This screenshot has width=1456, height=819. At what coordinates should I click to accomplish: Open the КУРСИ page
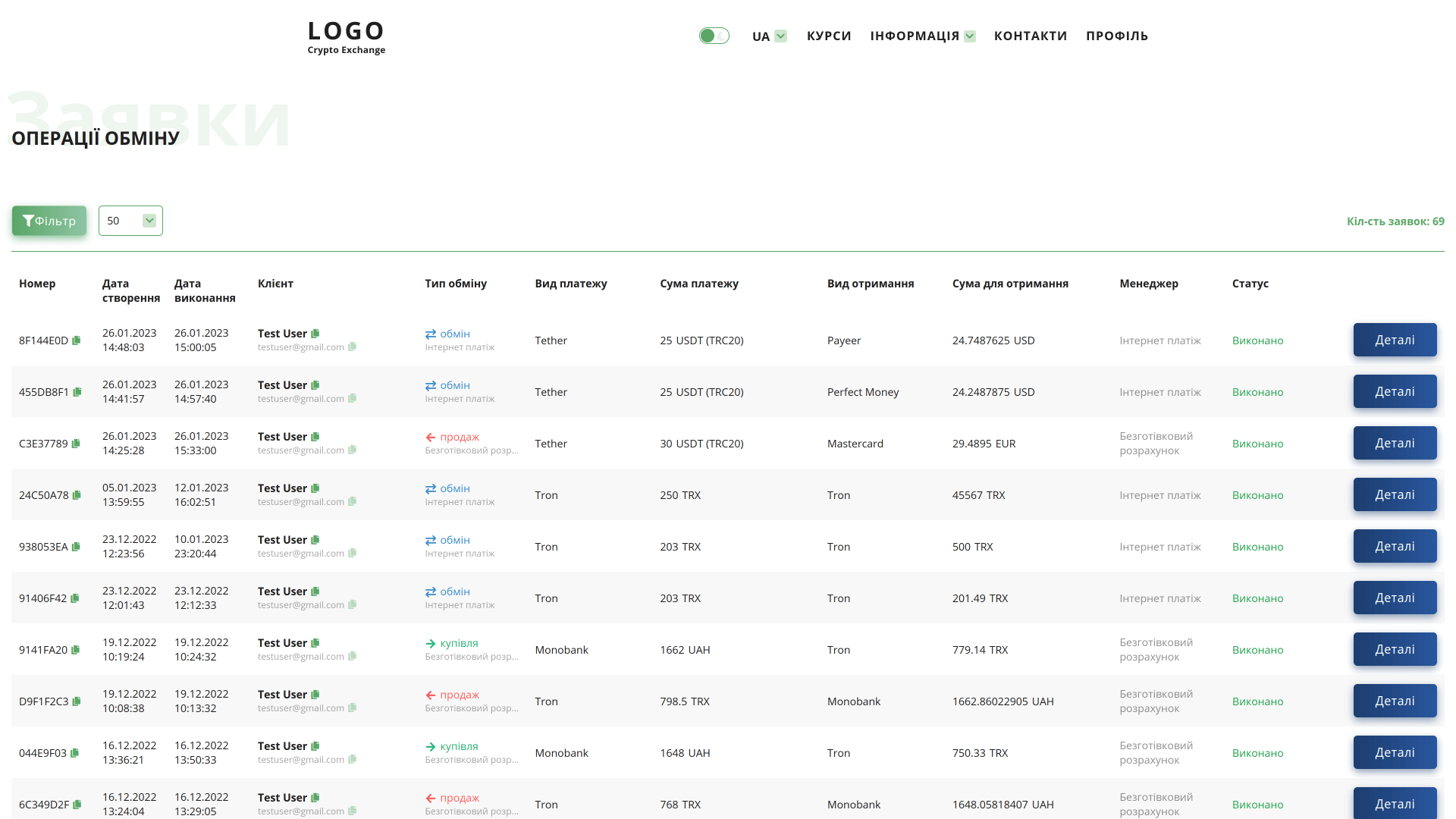coord(829,36)
